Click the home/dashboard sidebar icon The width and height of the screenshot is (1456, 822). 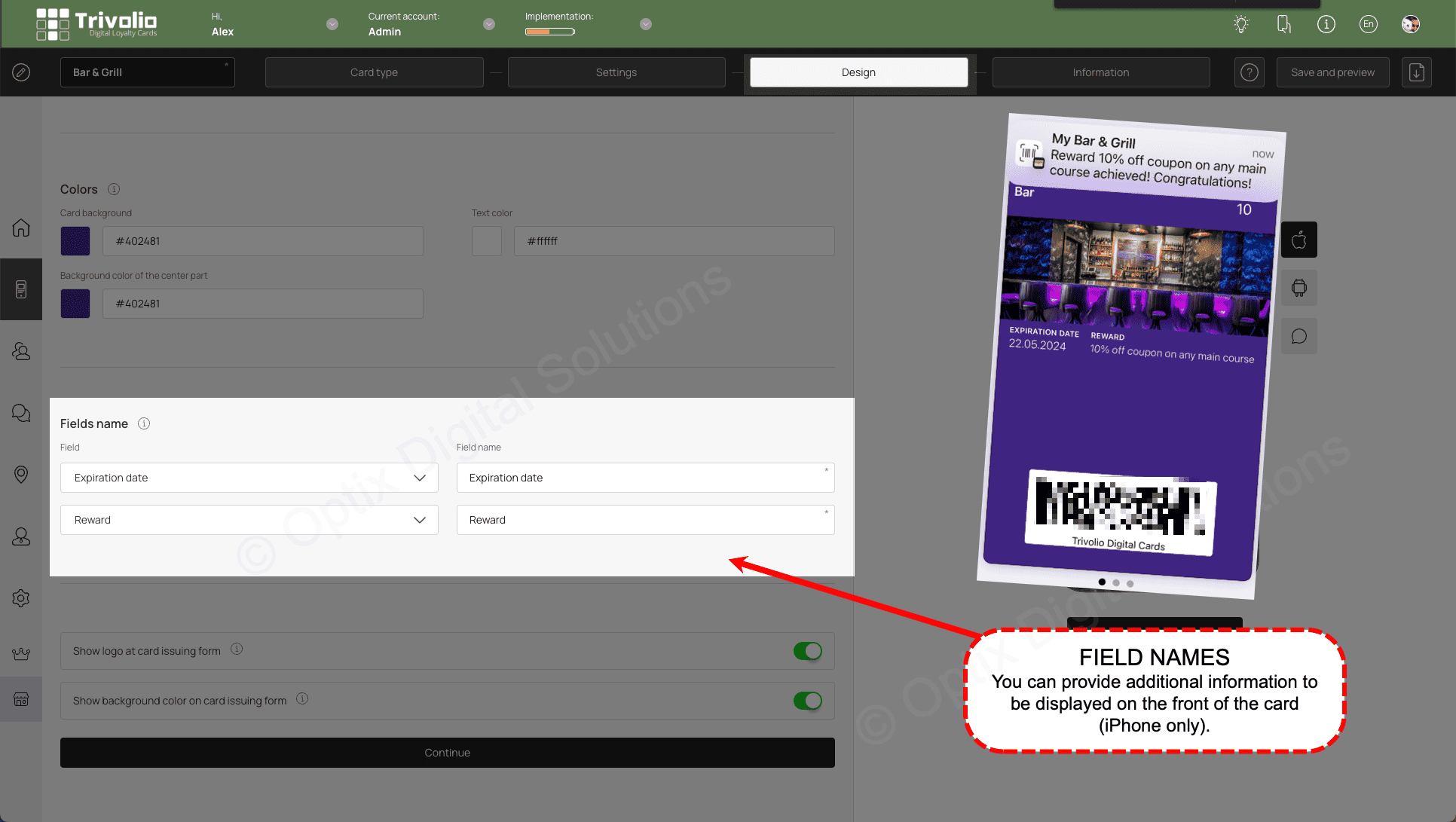point(21,228)
